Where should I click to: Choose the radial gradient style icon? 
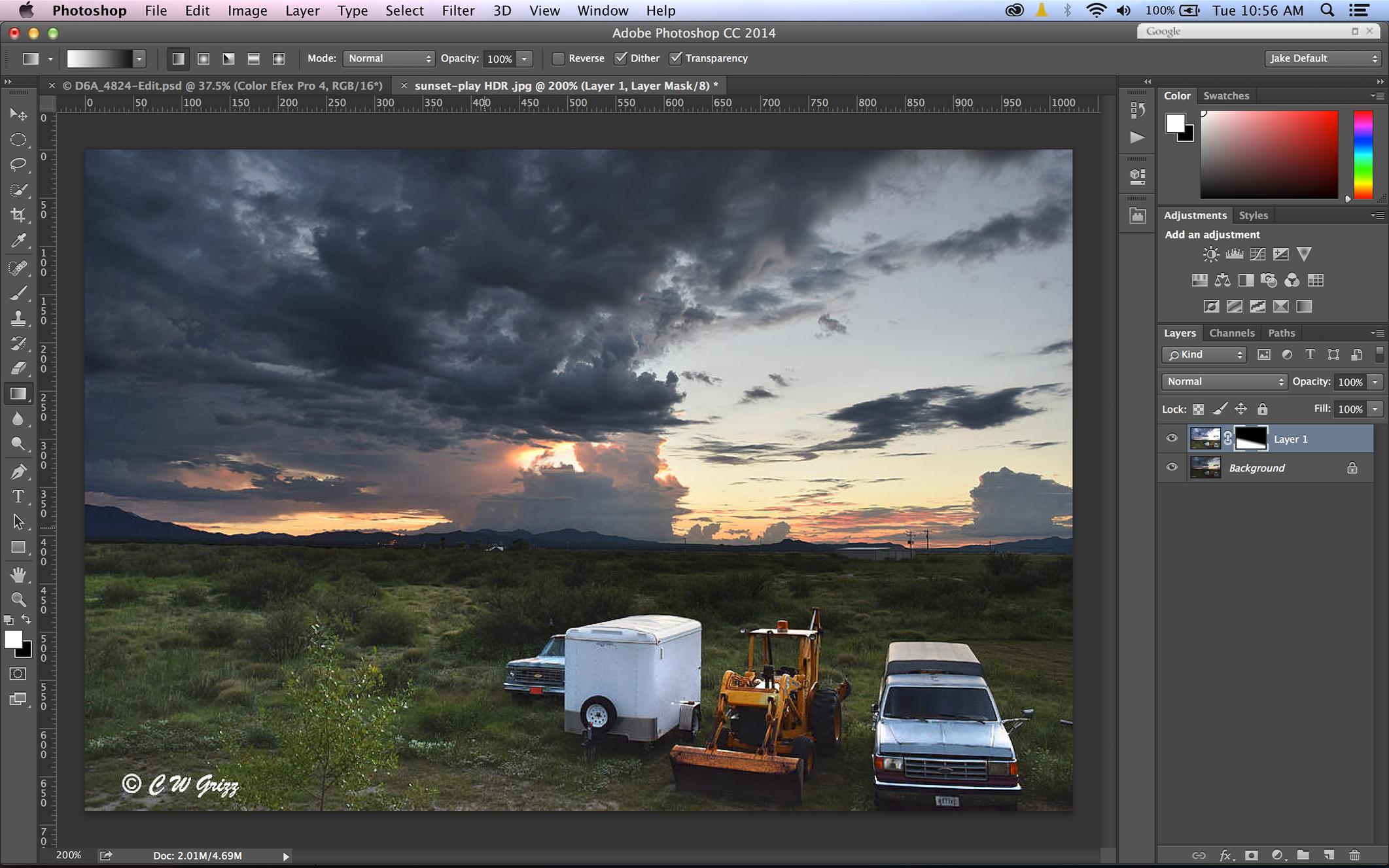click(x=203, y=59)
